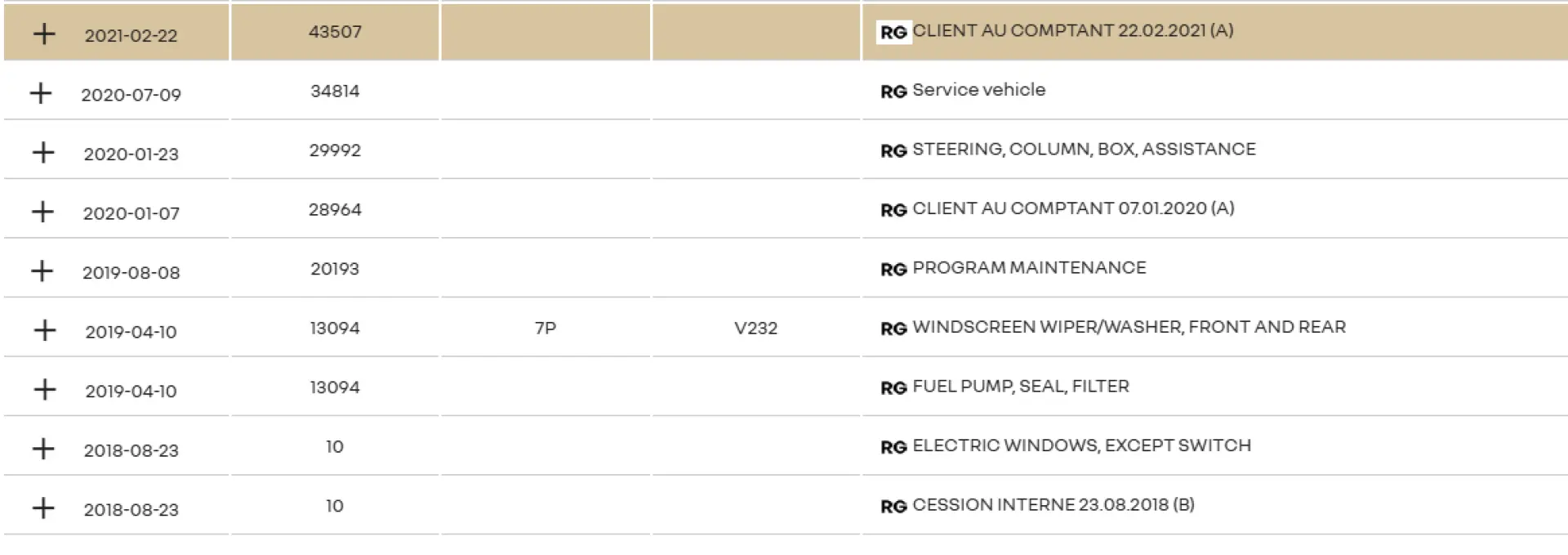Image resolution: width=1568 pixels, height=555 pixels.
Task: Click RG badge next to Service vehicle
Action: 893,92
